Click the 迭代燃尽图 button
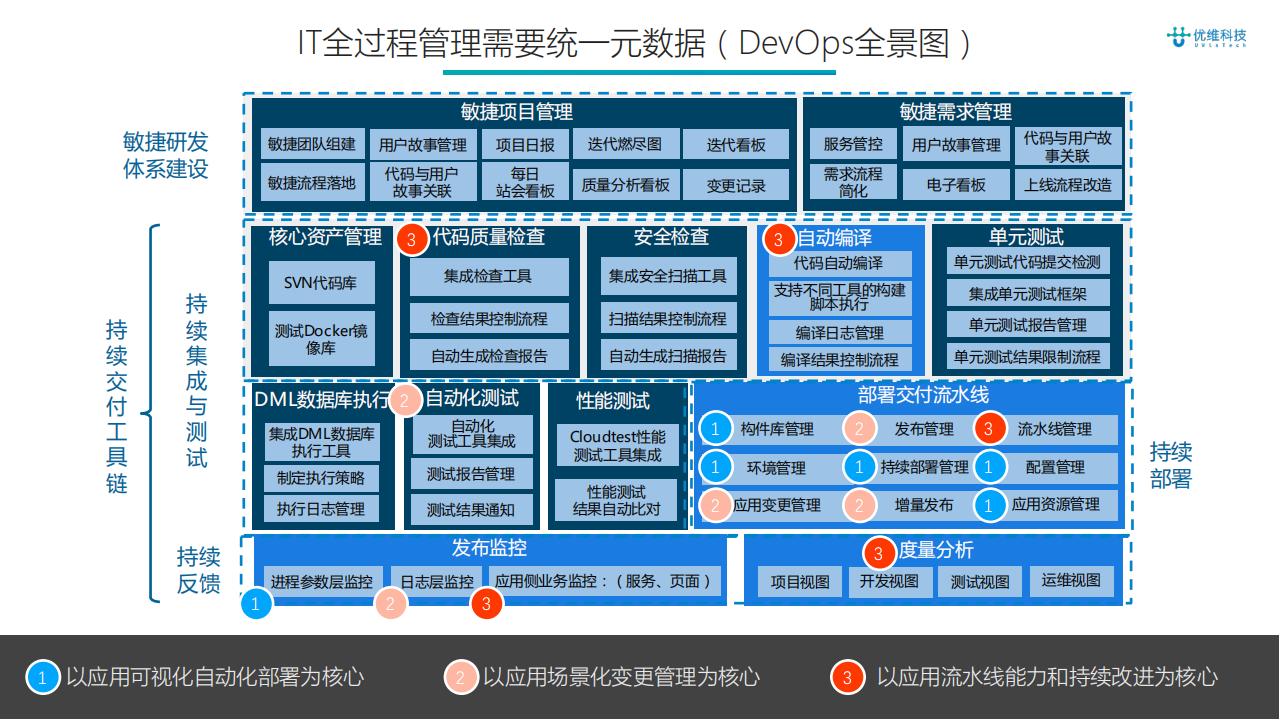This screenshot has width=1279, height=719. click(625, 144)
